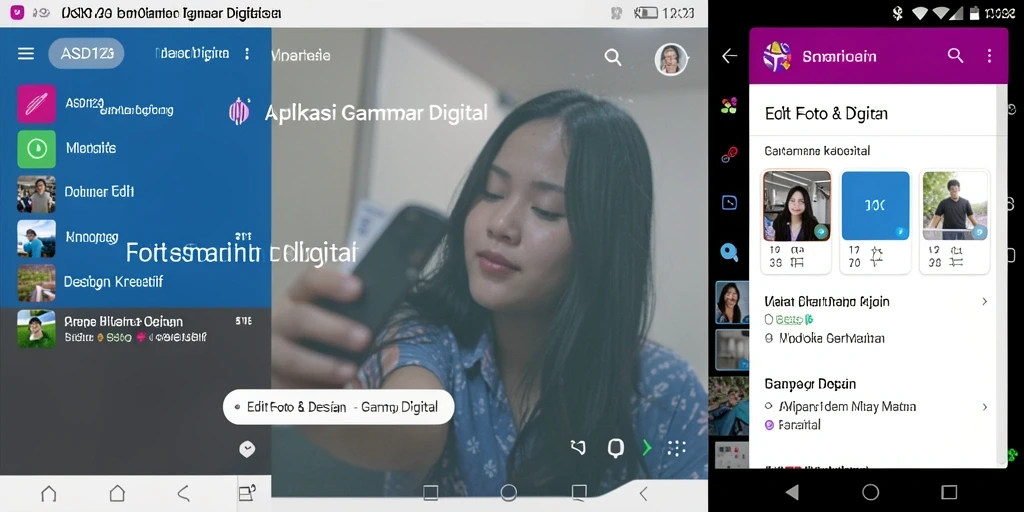The image size is (1024, 512).
Task: Select the ASD123 pill chip
Action: pyautogui.click(x=86, y=54)
